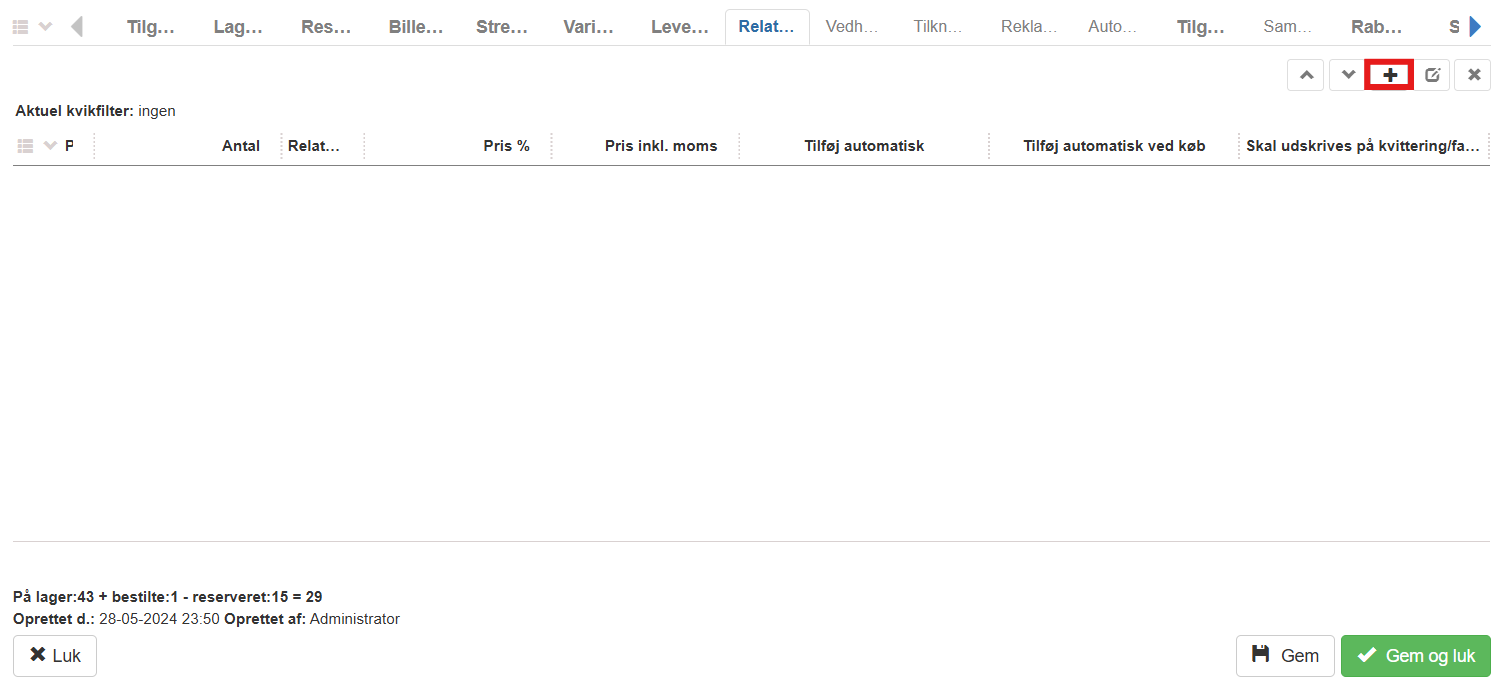Open the Vari... tab

(x=589, y=27)
